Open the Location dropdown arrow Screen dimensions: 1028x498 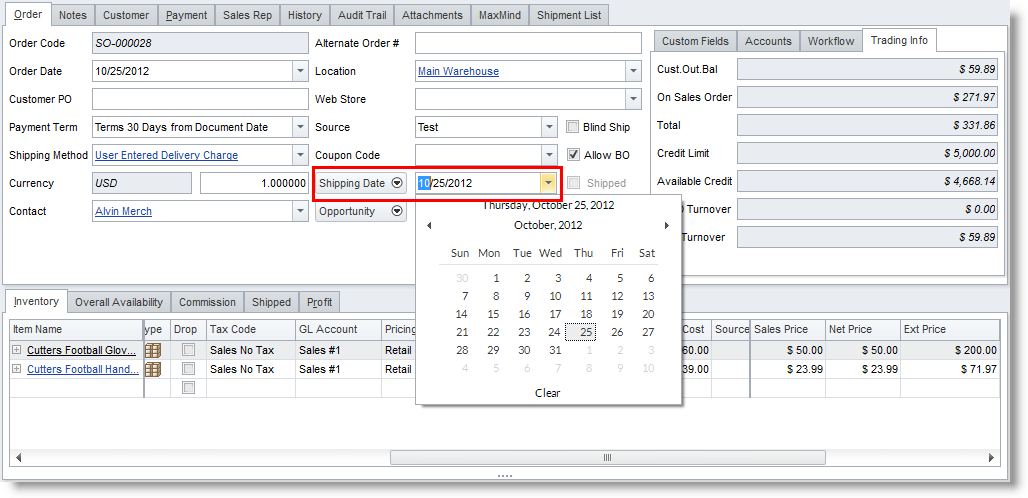(633, 71)
